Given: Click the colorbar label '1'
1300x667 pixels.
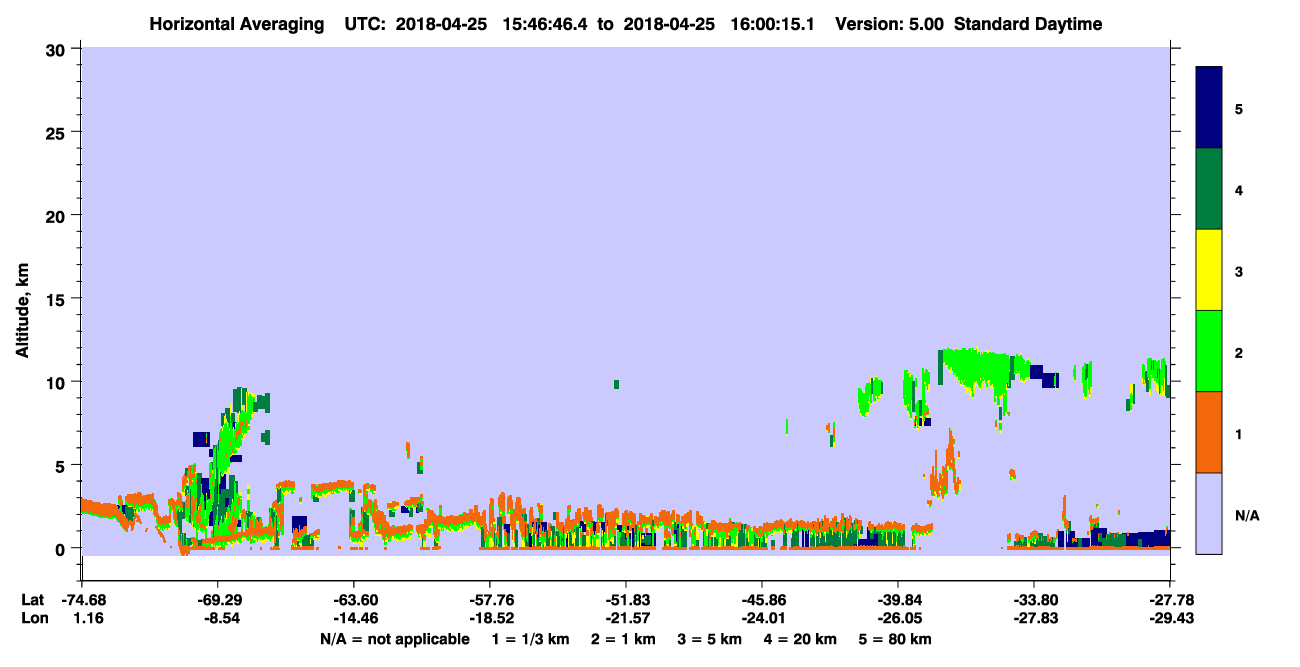Looking at the screenshot, I should pyautogui.click(x=1238, y=433).
